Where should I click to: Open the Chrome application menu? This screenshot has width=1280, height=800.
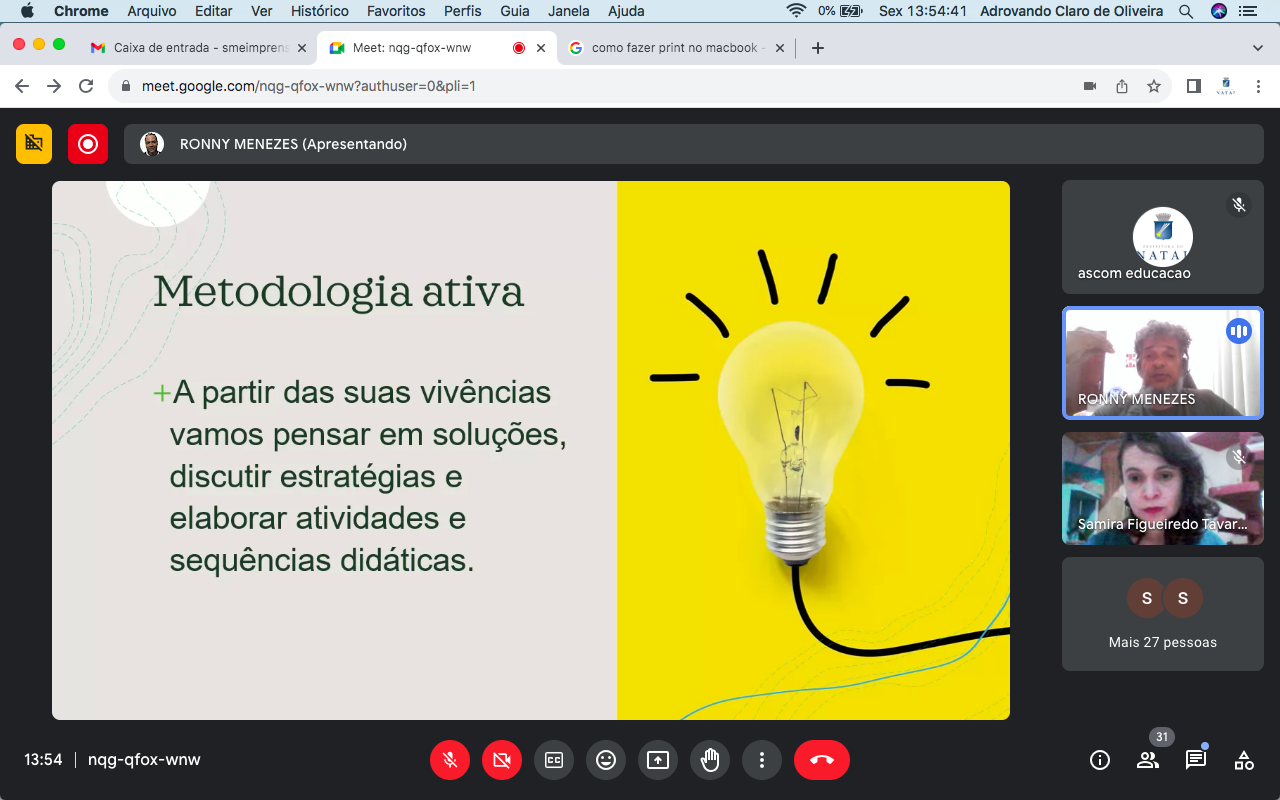[x=81, y=11]
